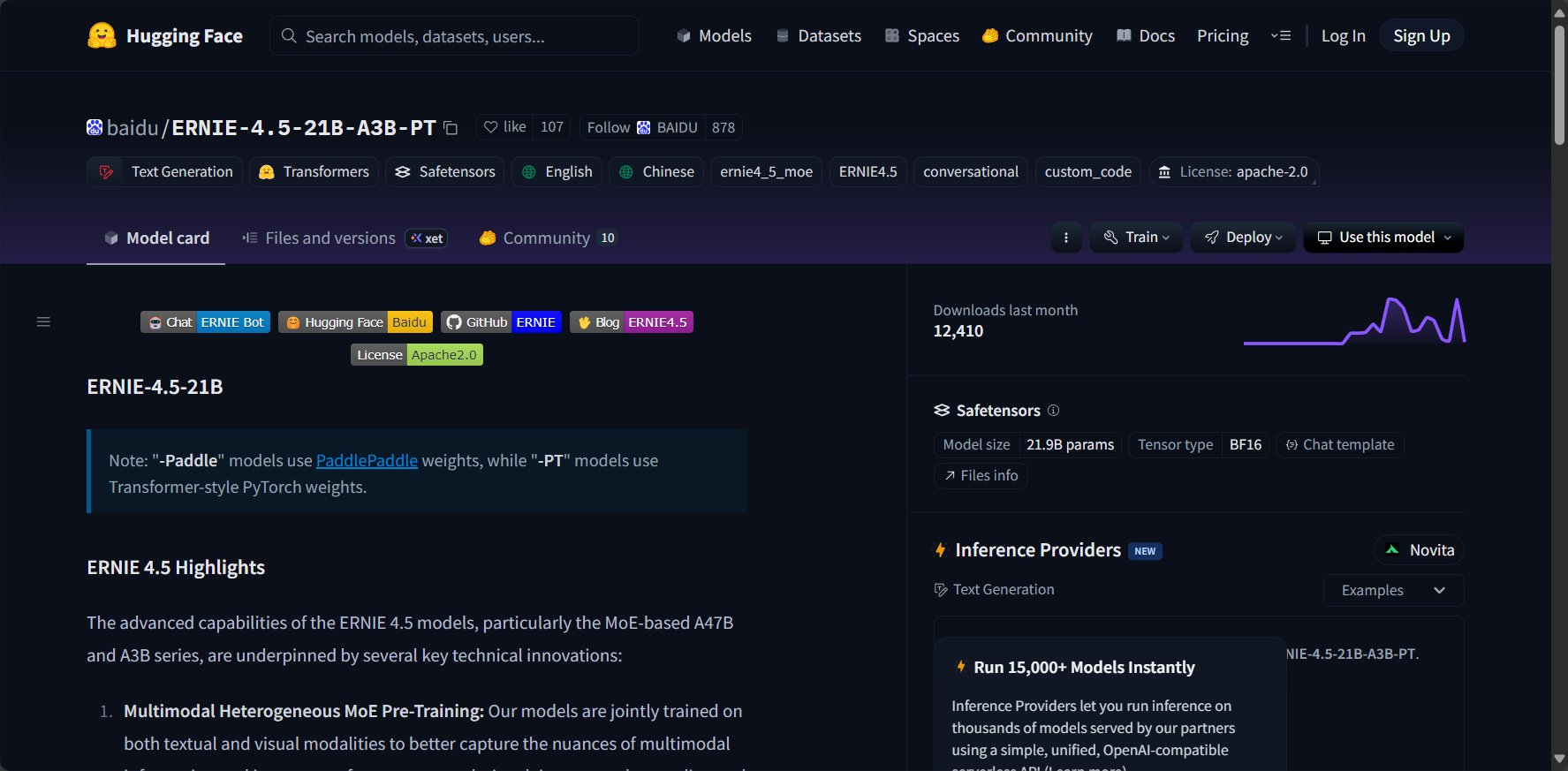The width and height of the screenshot is (1568, 771).
Task: Filter by Text Generation tag
Action: pyautogui.click(x=165, y=172)
